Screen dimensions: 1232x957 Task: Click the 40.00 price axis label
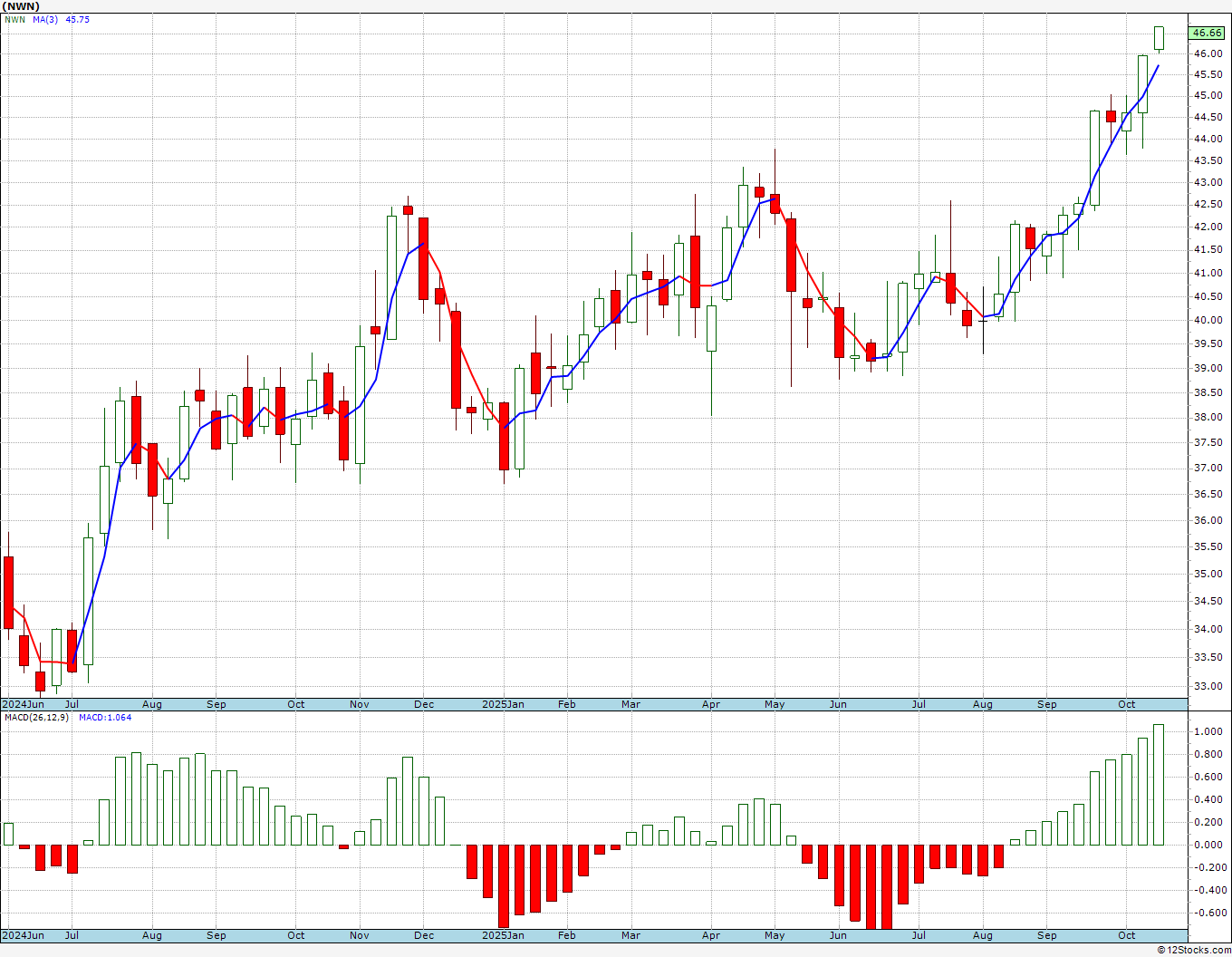(x=1208, y=320)
